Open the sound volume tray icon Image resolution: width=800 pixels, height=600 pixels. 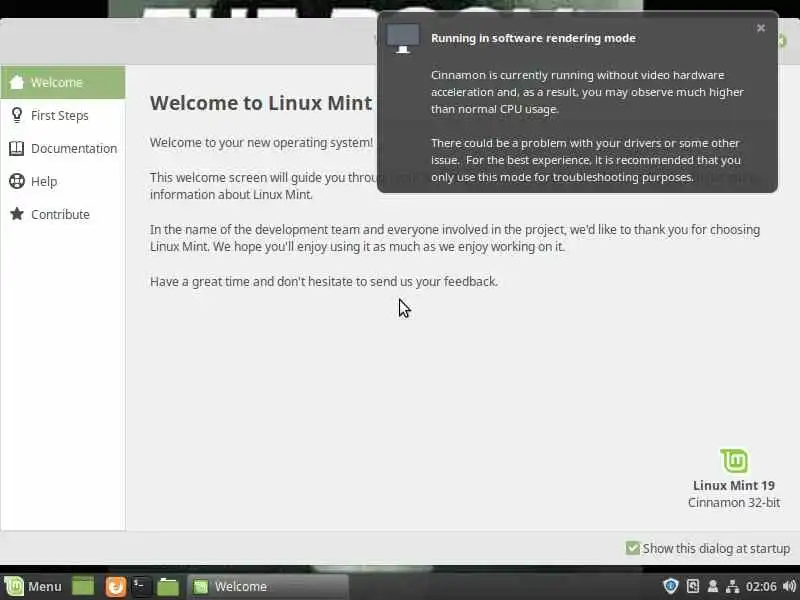click(x=789, y=586)
